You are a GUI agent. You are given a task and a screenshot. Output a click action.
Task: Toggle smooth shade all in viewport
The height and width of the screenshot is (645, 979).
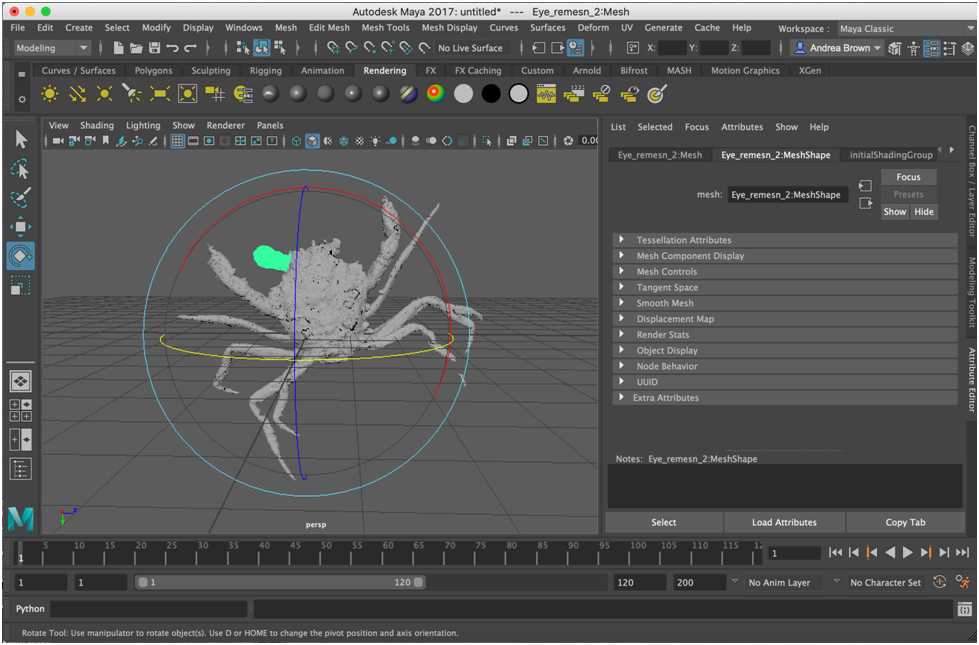click(x=312, y=141)
